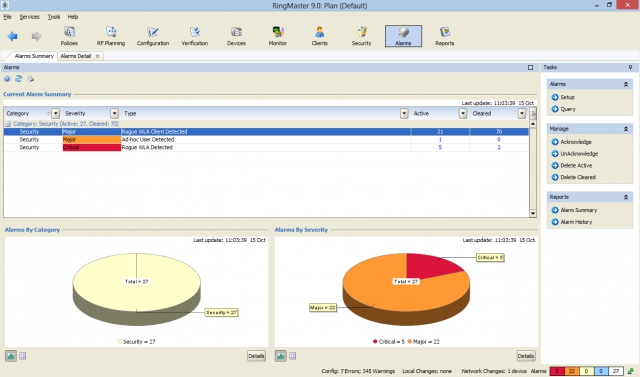Open the Services menu
This screenshot has width=640, height=377.
pyautogui.click(x=29, y=17)
